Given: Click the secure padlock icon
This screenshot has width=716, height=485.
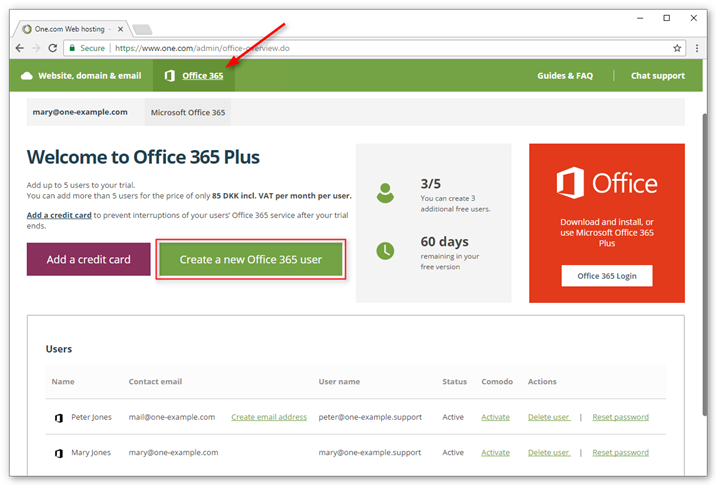Looking at the screenshot, I should [72, 48].
